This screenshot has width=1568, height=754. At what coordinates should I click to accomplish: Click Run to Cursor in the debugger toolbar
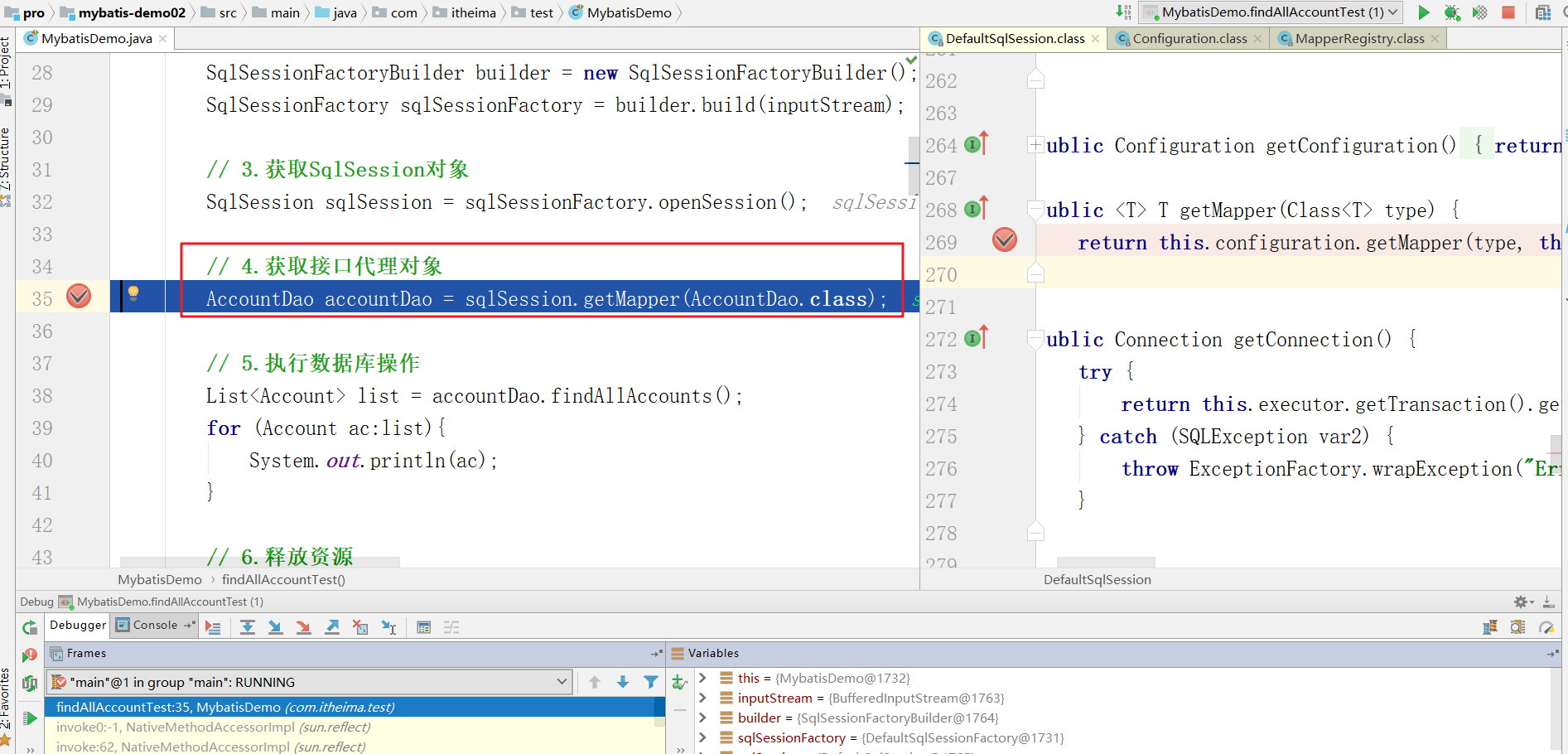[x=388, y=627]
